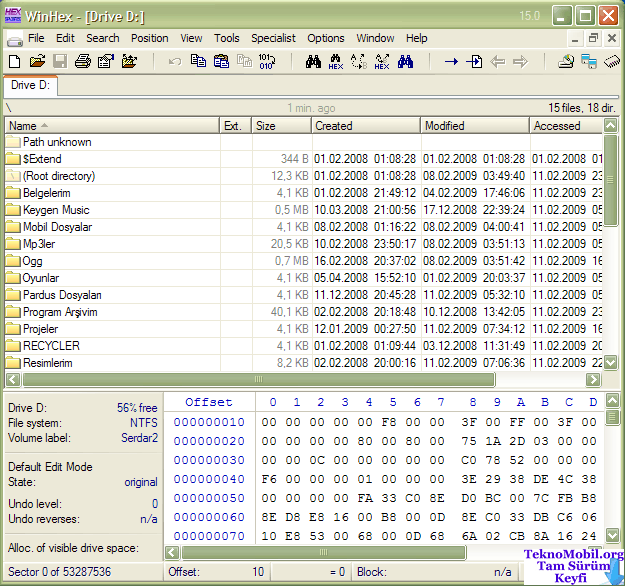Click hex byte F8 at offset 00000010

point(388,422)
